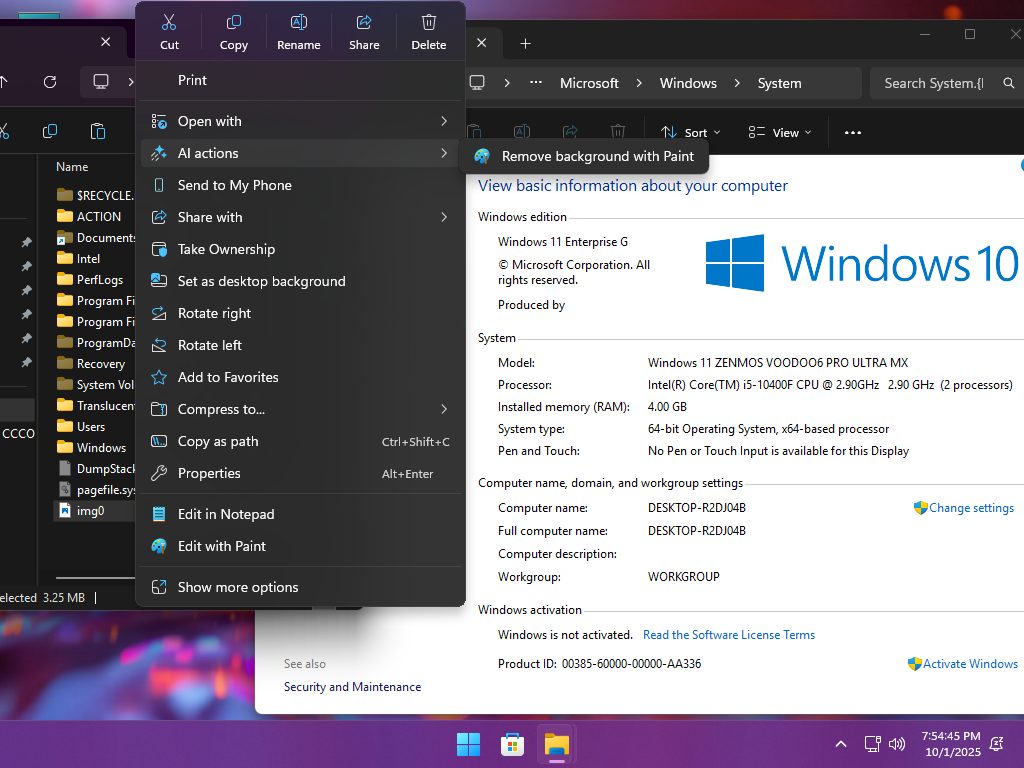Select Send to My Phone

pyautogui.click(x=300, y=185)
